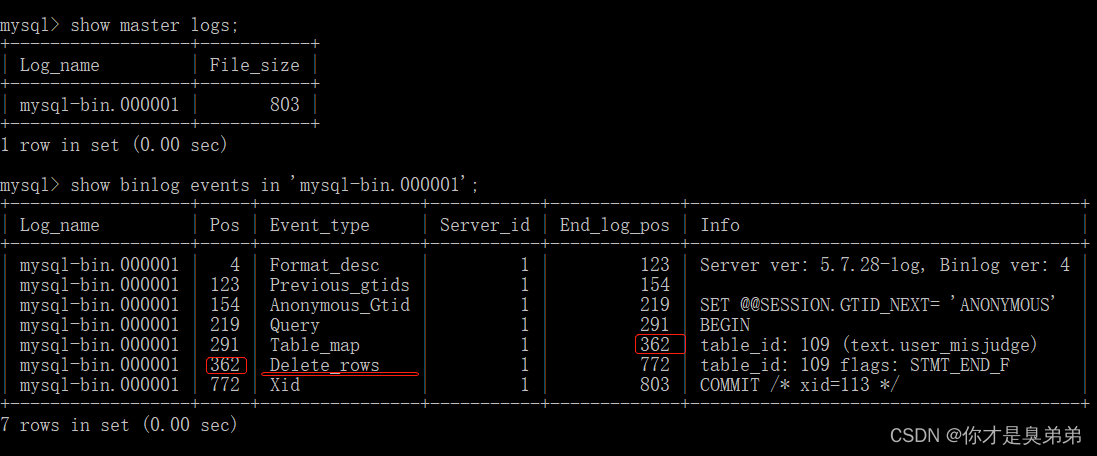Select Pos value 362 in the Delete_rows row

click(225, 365)
